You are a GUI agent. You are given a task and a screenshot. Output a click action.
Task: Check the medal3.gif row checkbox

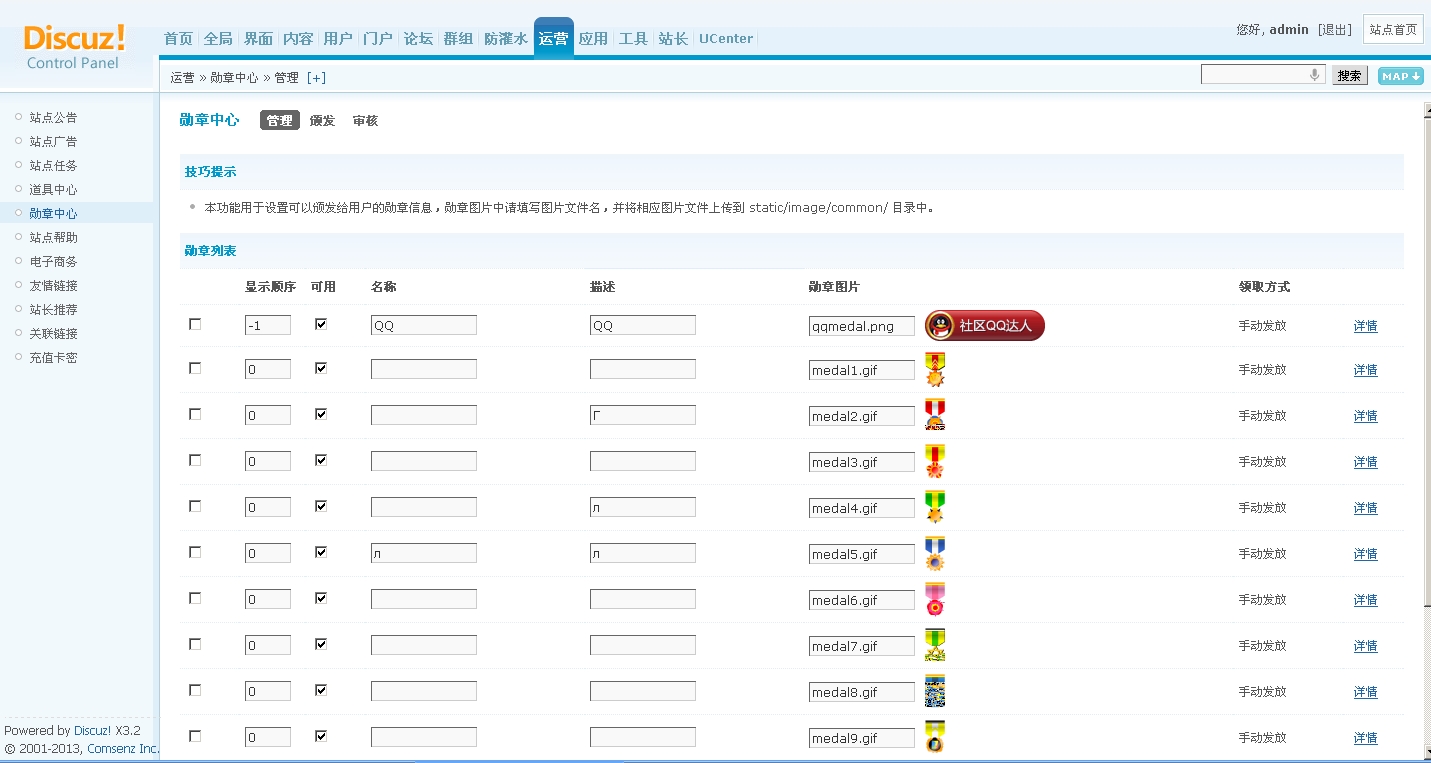click(x=195, y=460)
